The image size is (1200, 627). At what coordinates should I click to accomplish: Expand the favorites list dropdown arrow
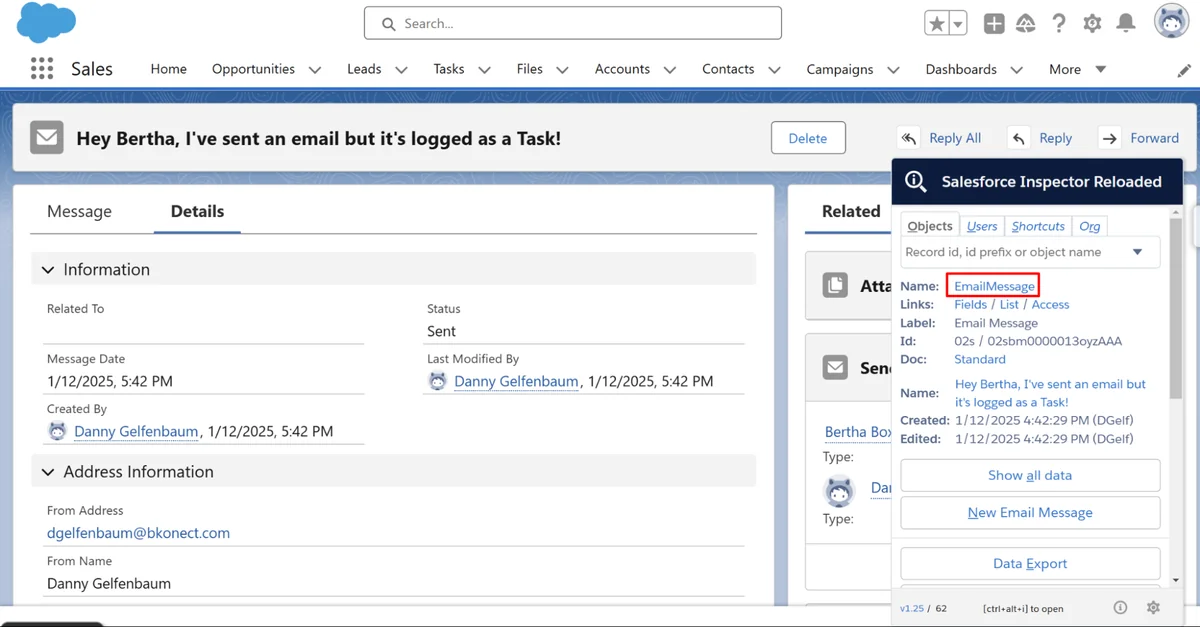click(958, 23)
